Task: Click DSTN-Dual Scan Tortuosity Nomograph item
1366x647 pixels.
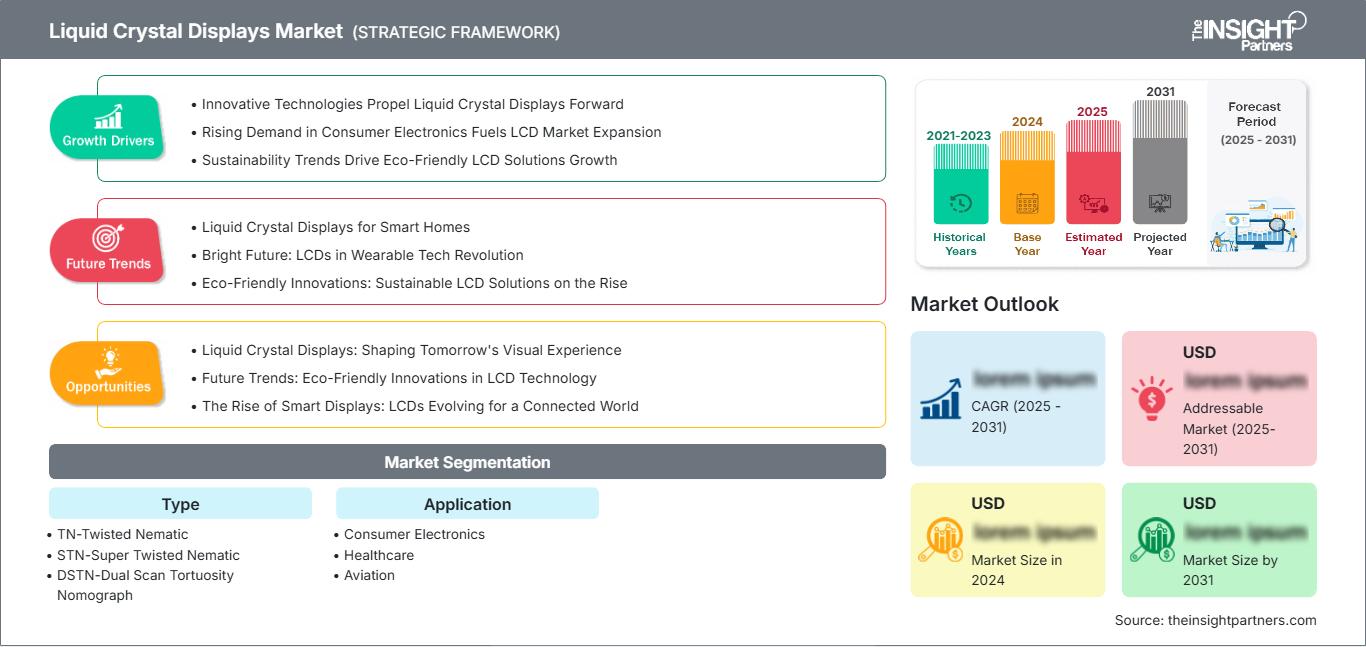Action: [145, 585]
